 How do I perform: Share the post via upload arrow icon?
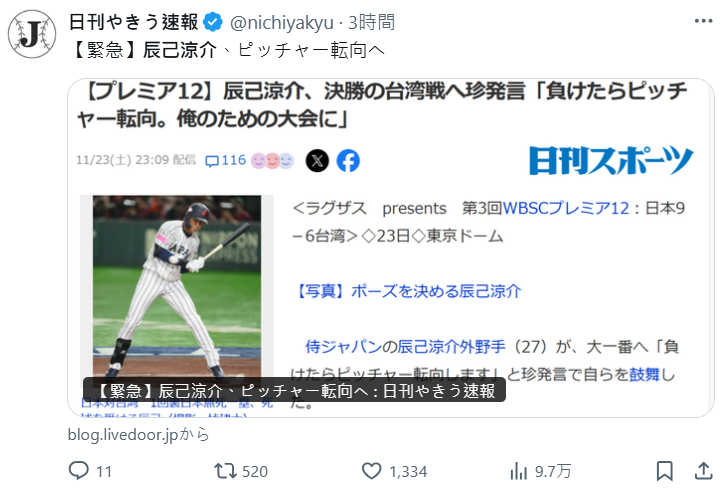click(x=703, y=471)
